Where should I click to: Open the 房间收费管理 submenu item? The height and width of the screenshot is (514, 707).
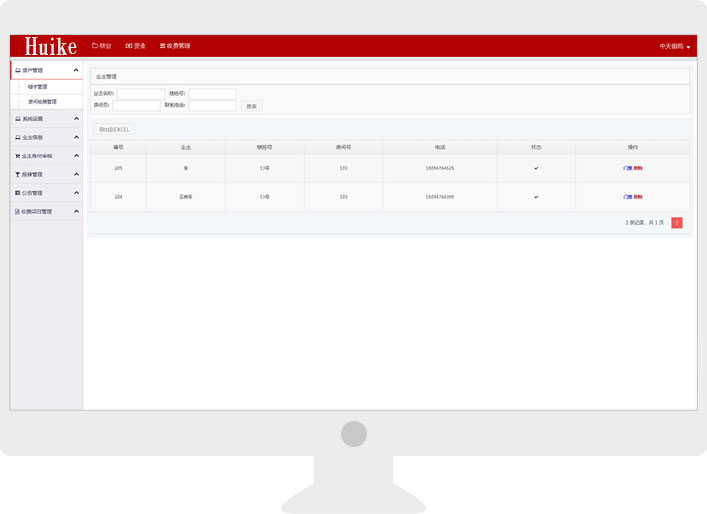[x=42, y=102]
